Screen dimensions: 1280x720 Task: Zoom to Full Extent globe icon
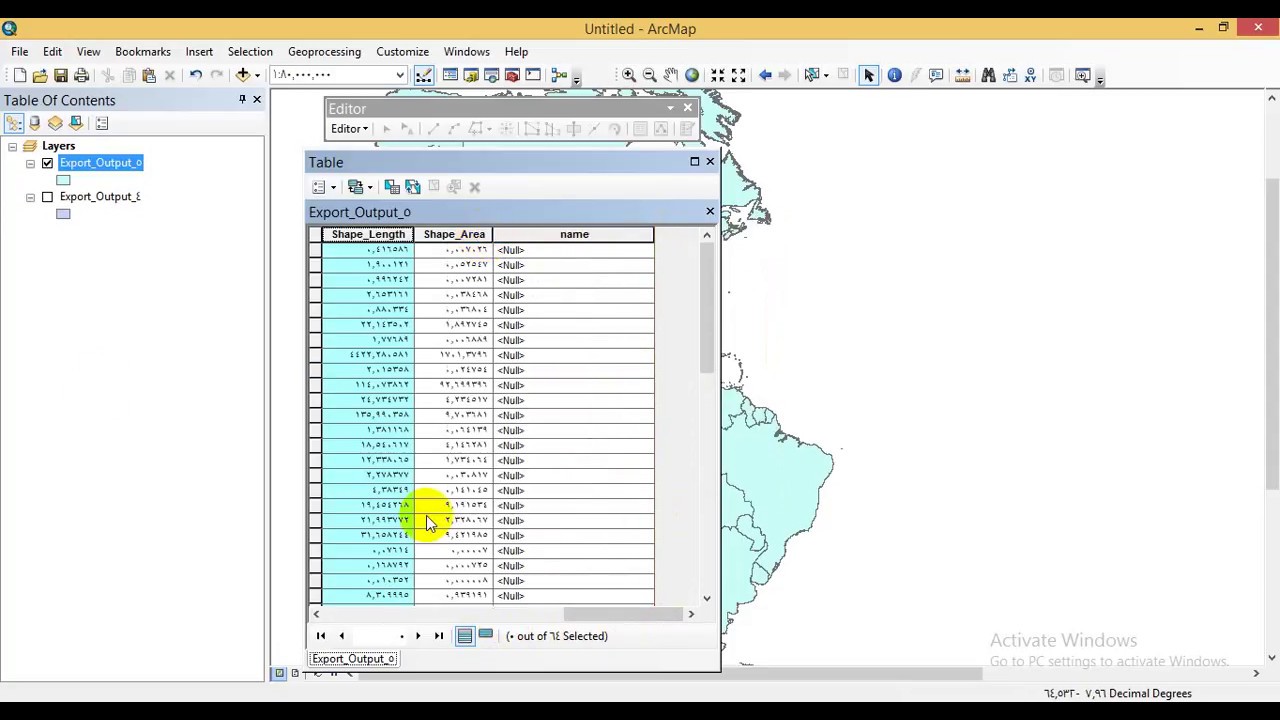coord(692,75)
